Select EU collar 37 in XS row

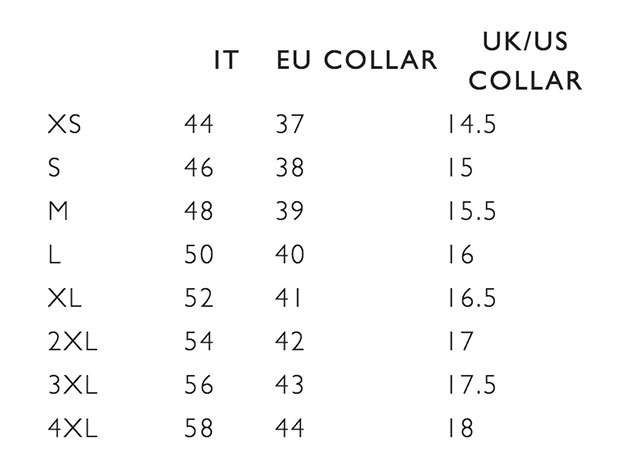(289, 125)
